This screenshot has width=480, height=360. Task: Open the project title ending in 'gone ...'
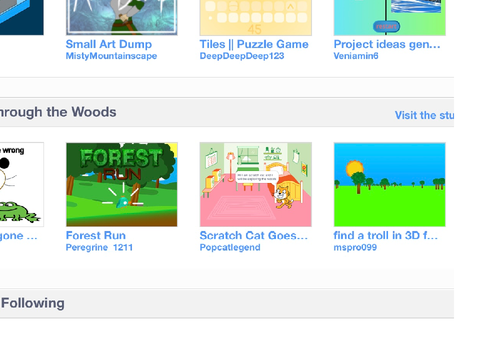[19, 236]
